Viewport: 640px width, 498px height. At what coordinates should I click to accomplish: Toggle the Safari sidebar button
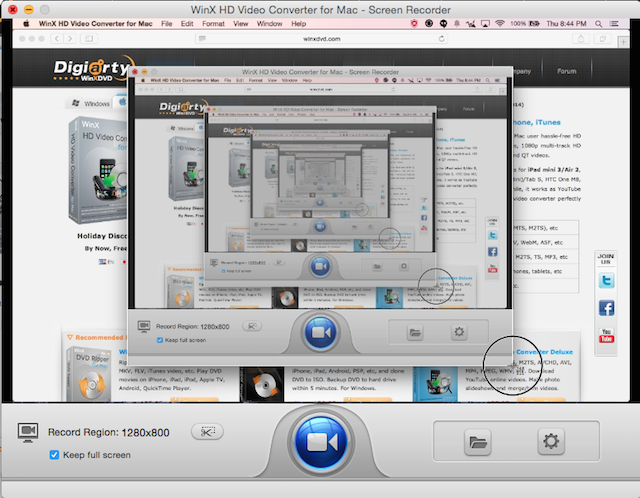coord(89,39)
